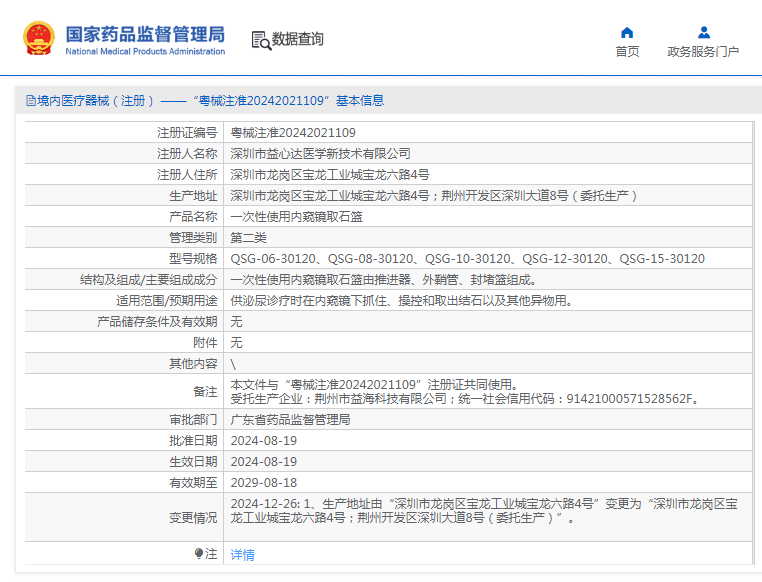Click expiry date 2029-08-18
The height and width of the screenshot is (582, 762).
[263, 482]
